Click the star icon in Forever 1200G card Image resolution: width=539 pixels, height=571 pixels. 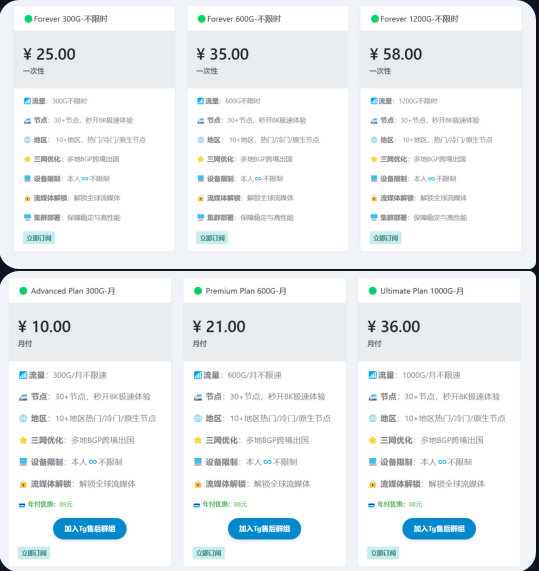coord(374,159)
